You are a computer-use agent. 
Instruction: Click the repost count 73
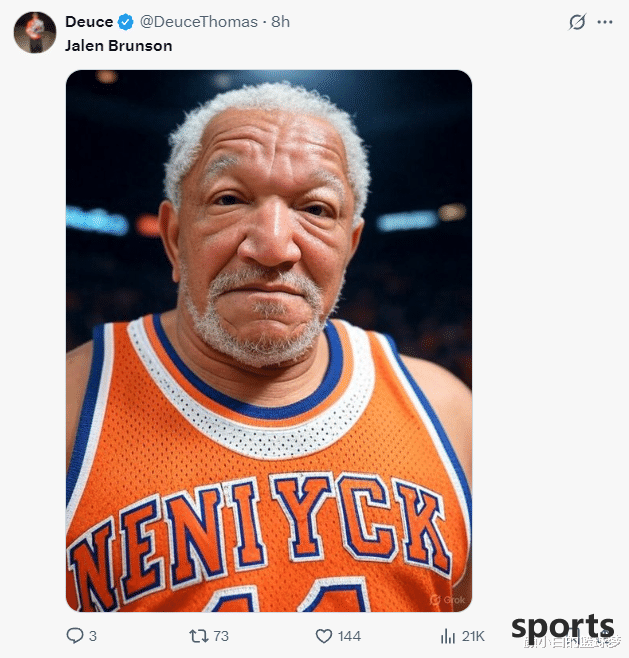[221, 636]
